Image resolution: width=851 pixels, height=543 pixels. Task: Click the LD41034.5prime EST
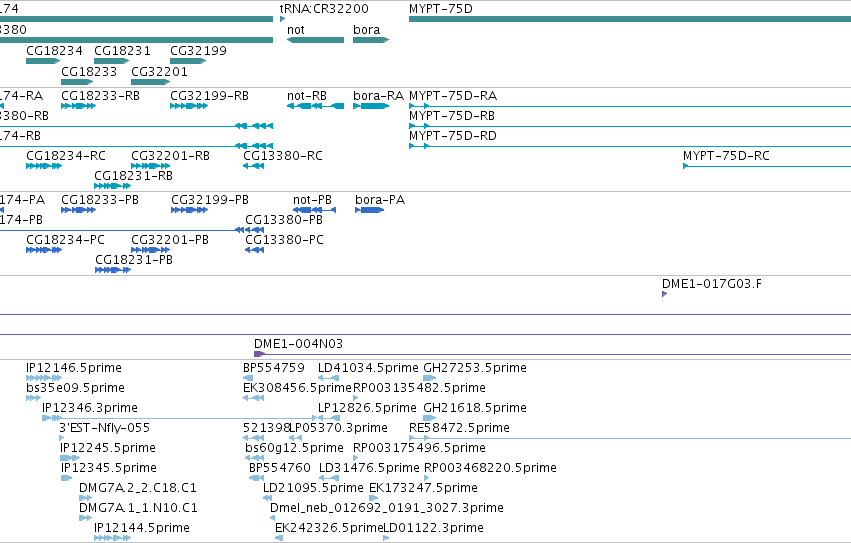(x=328, y=378)
